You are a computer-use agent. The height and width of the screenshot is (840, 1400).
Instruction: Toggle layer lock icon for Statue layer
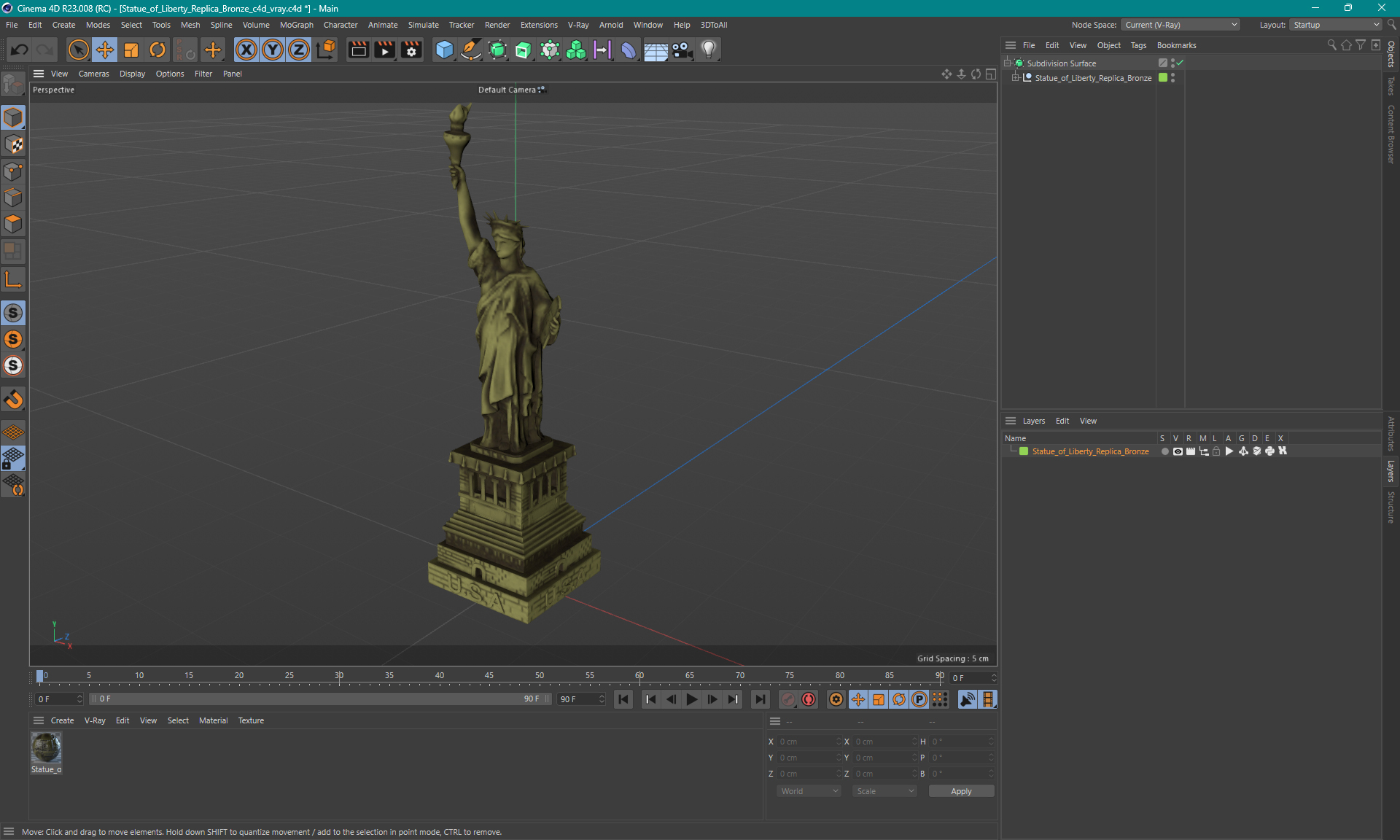pos(1216,451)
